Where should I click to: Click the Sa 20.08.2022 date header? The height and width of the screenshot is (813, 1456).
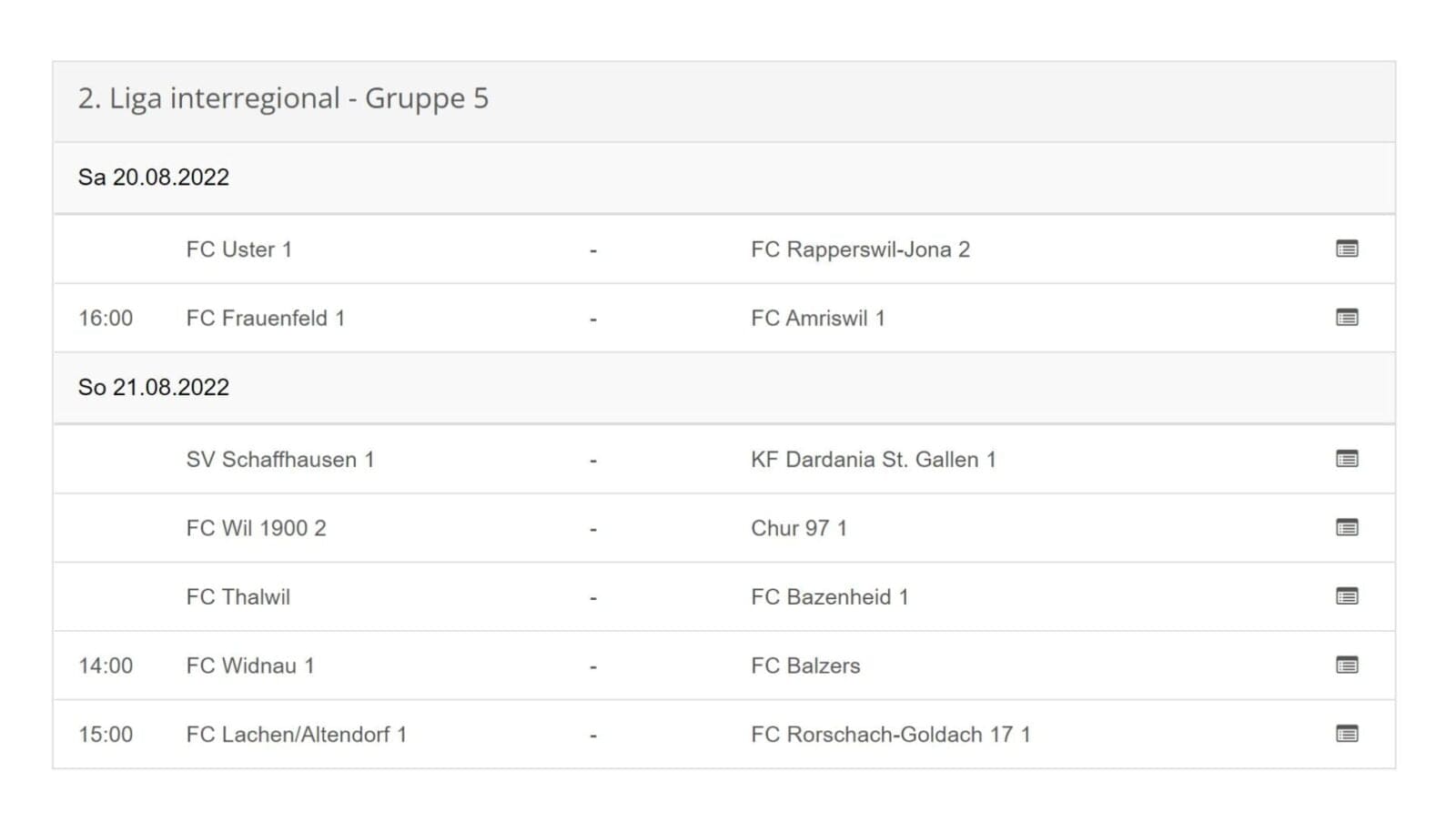[x=154, y=178]
